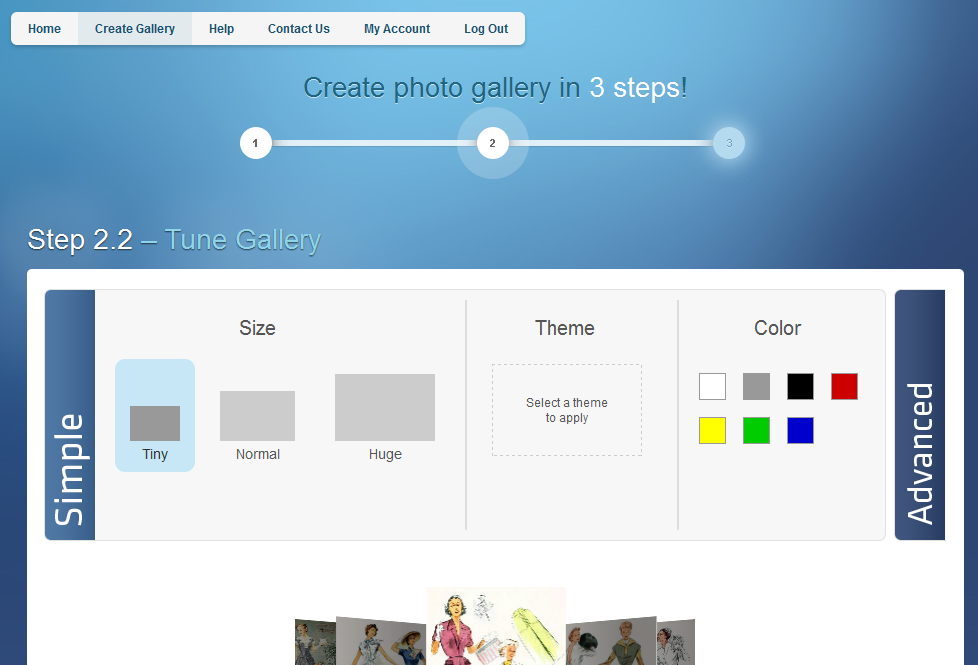Viewport: 978px width, 665px height.
Task: Select the Tiny gallery size
Action: tap(155, 415)
